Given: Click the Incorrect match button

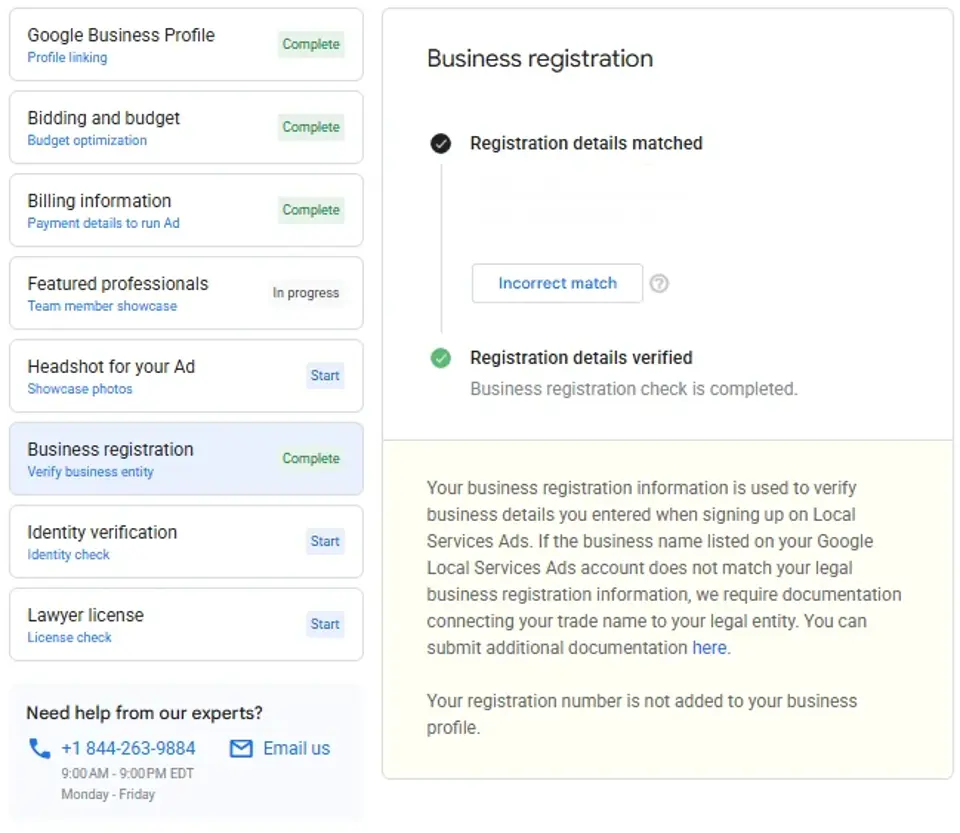Looking at the screenshot, I should [557, 283].
